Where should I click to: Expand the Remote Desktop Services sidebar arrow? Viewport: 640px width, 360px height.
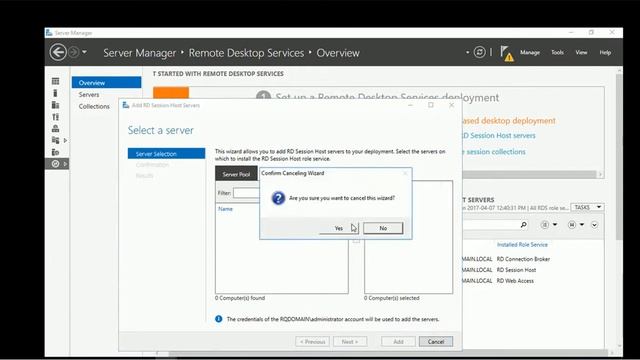(x=65, y=164)
